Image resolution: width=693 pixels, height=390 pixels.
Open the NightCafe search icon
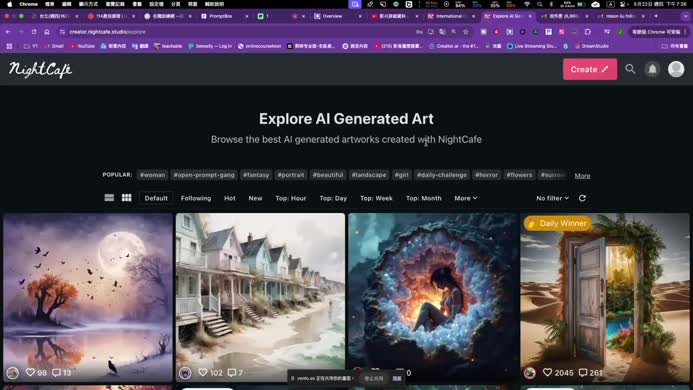630,69
